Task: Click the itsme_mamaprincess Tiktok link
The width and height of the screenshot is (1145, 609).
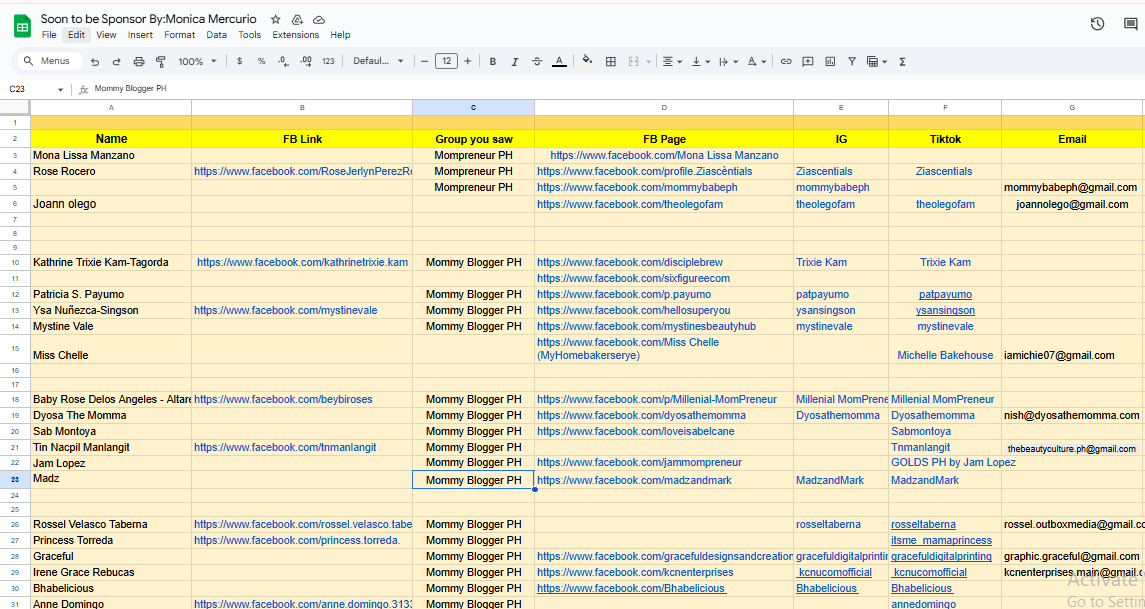Action: 941,540
